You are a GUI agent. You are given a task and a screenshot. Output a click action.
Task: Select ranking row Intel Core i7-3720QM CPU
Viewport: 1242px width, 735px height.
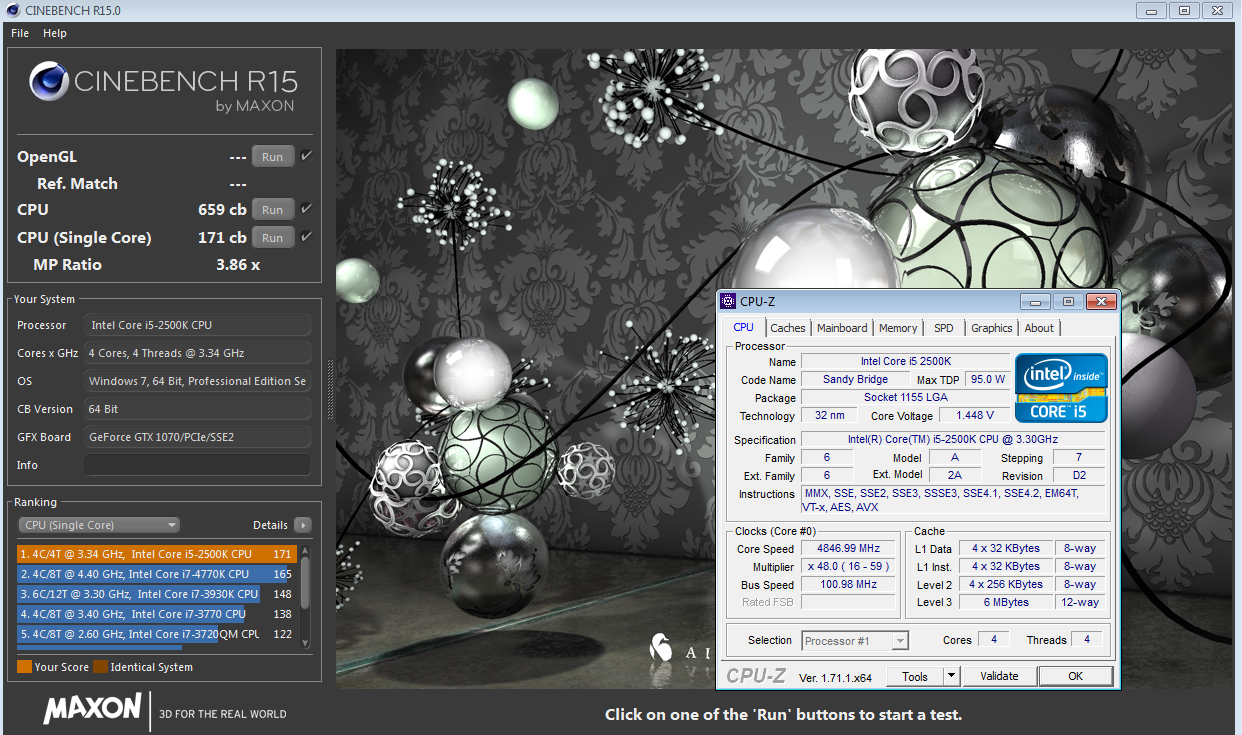coord(156,634)
